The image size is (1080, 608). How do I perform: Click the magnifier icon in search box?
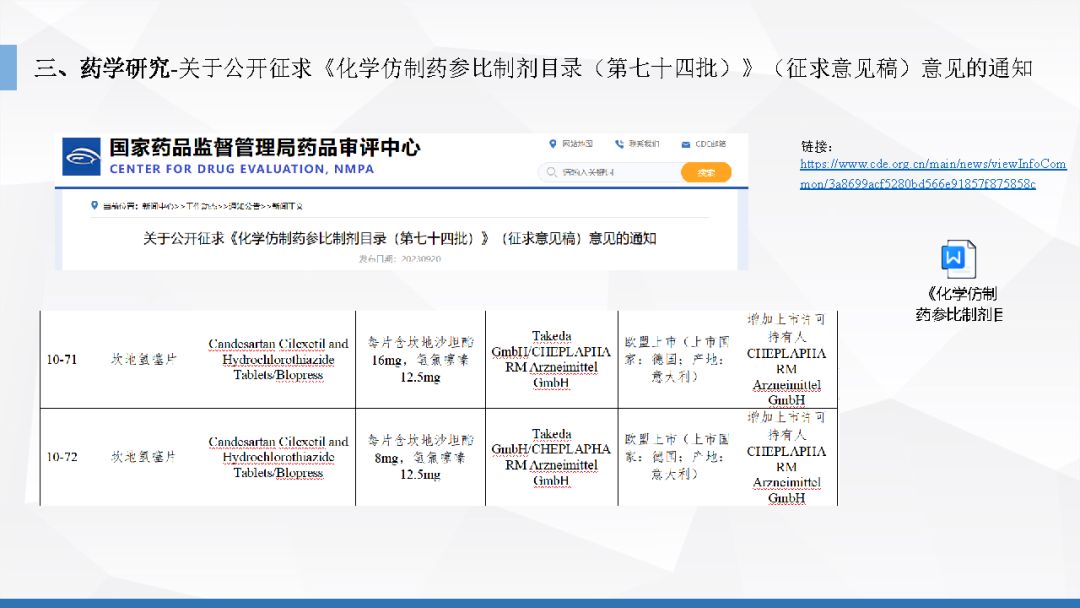click(551, 173)
